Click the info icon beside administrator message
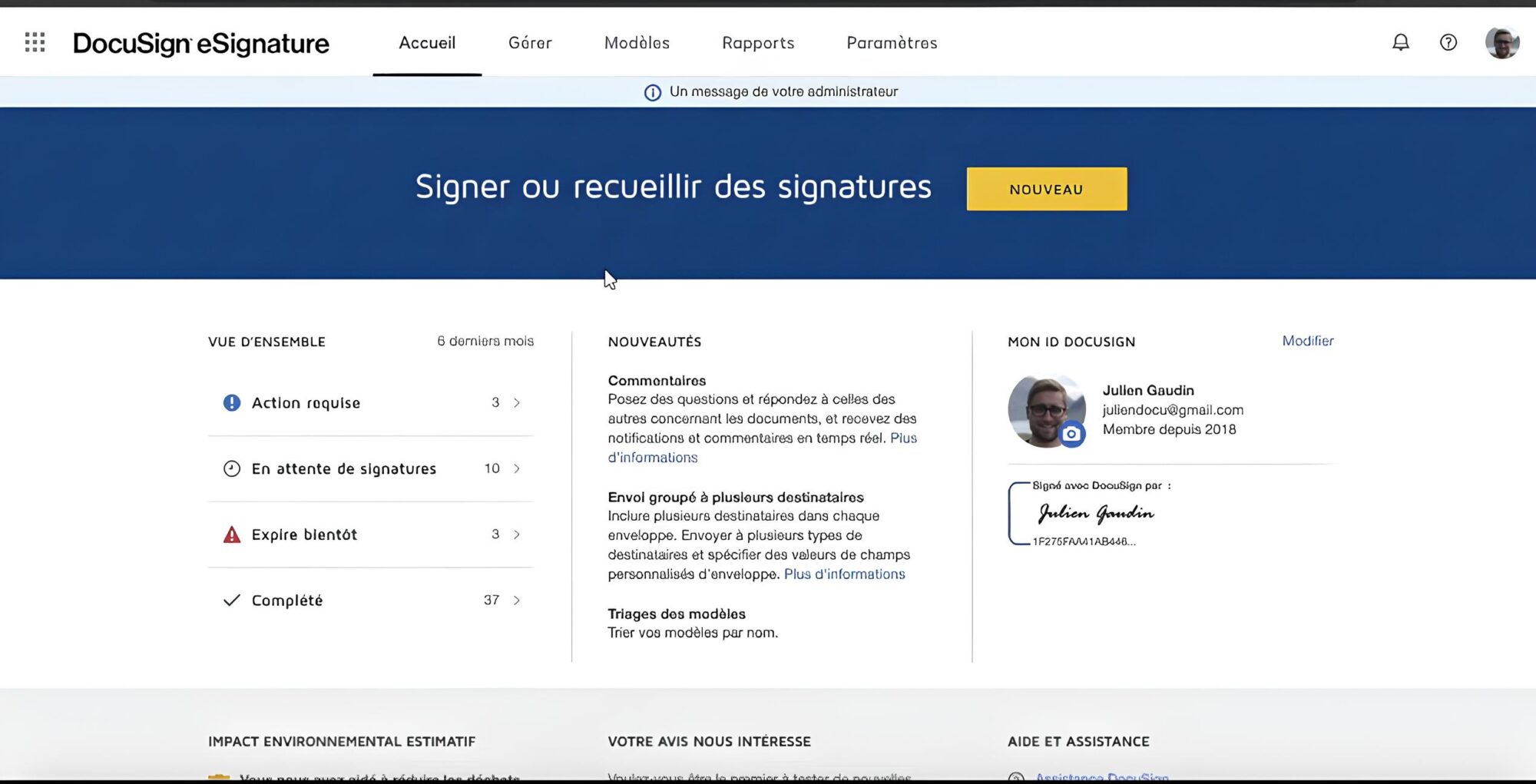This screenshot has width=1536, height=784. tap(652, 92)
